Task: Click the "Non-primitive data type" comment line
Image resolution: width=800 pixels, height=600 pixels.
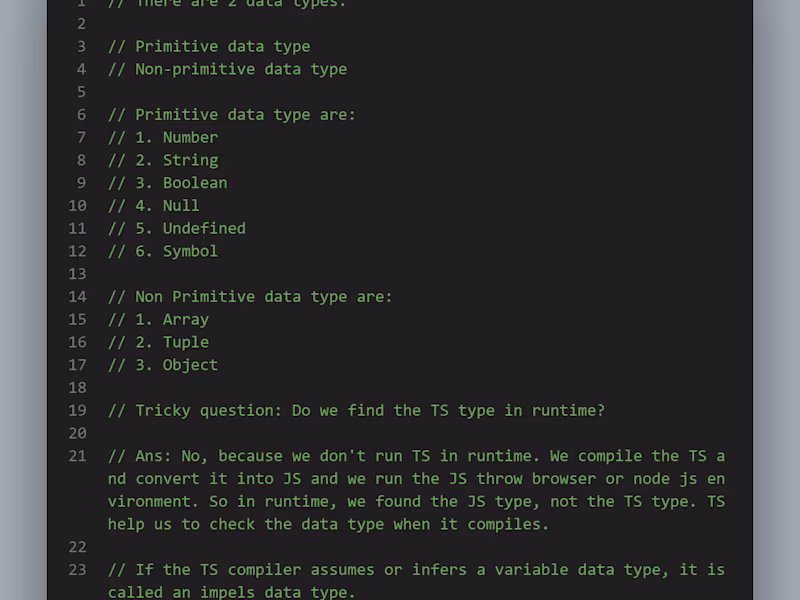Action: click(x=227, y=69)
